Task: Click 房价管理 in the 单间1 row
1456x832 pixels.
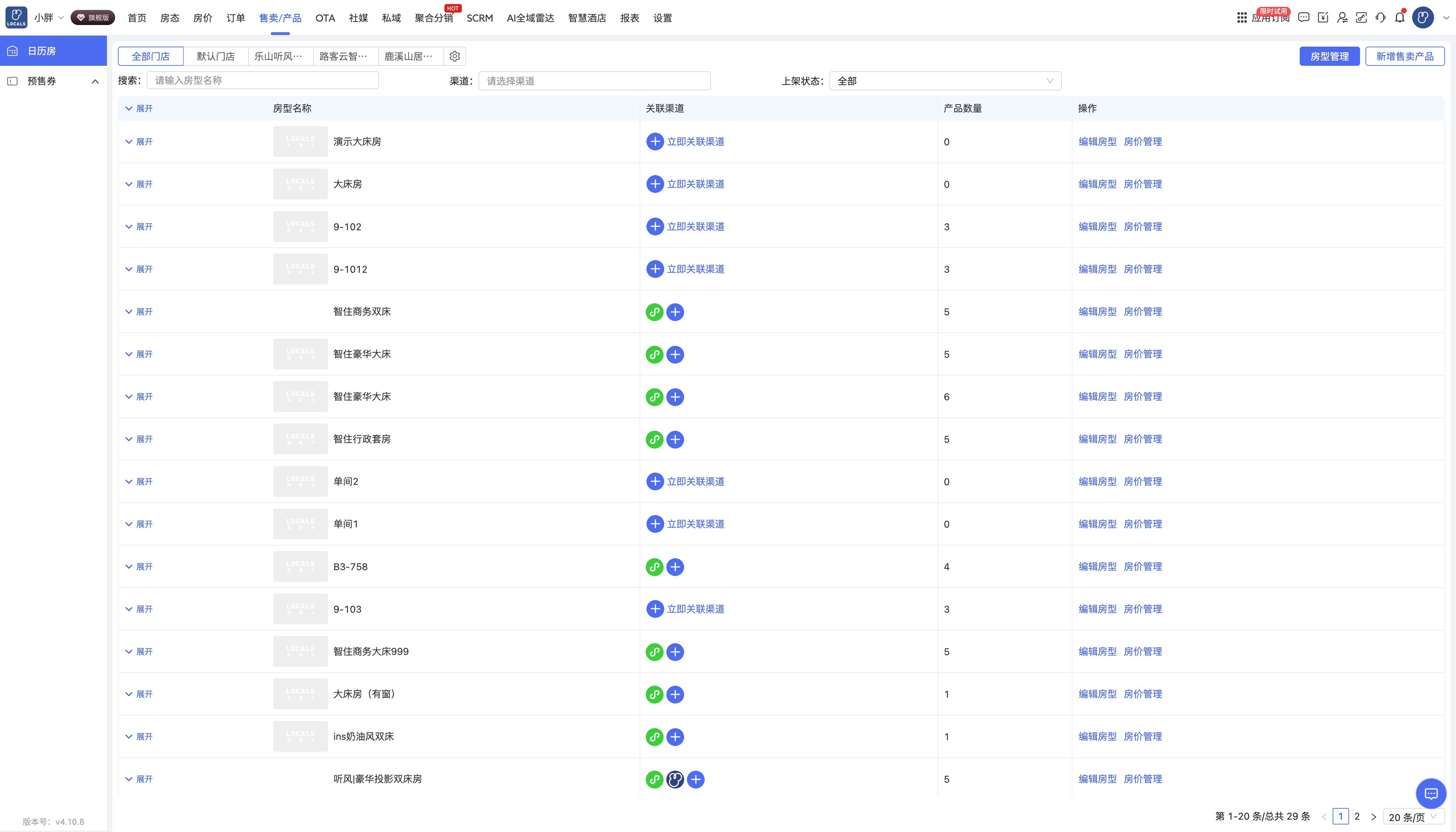Action: click(x=1143, y=524)
